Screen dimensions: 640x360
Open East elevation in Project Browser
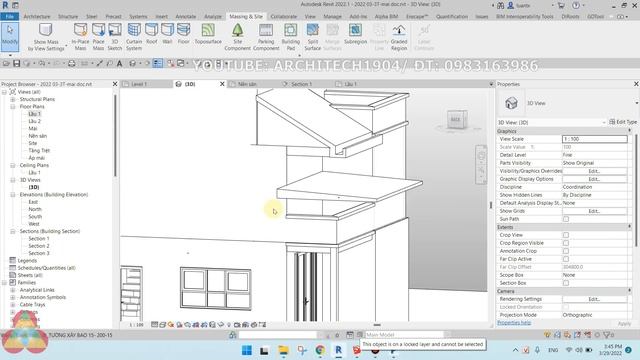click(33, 202)
